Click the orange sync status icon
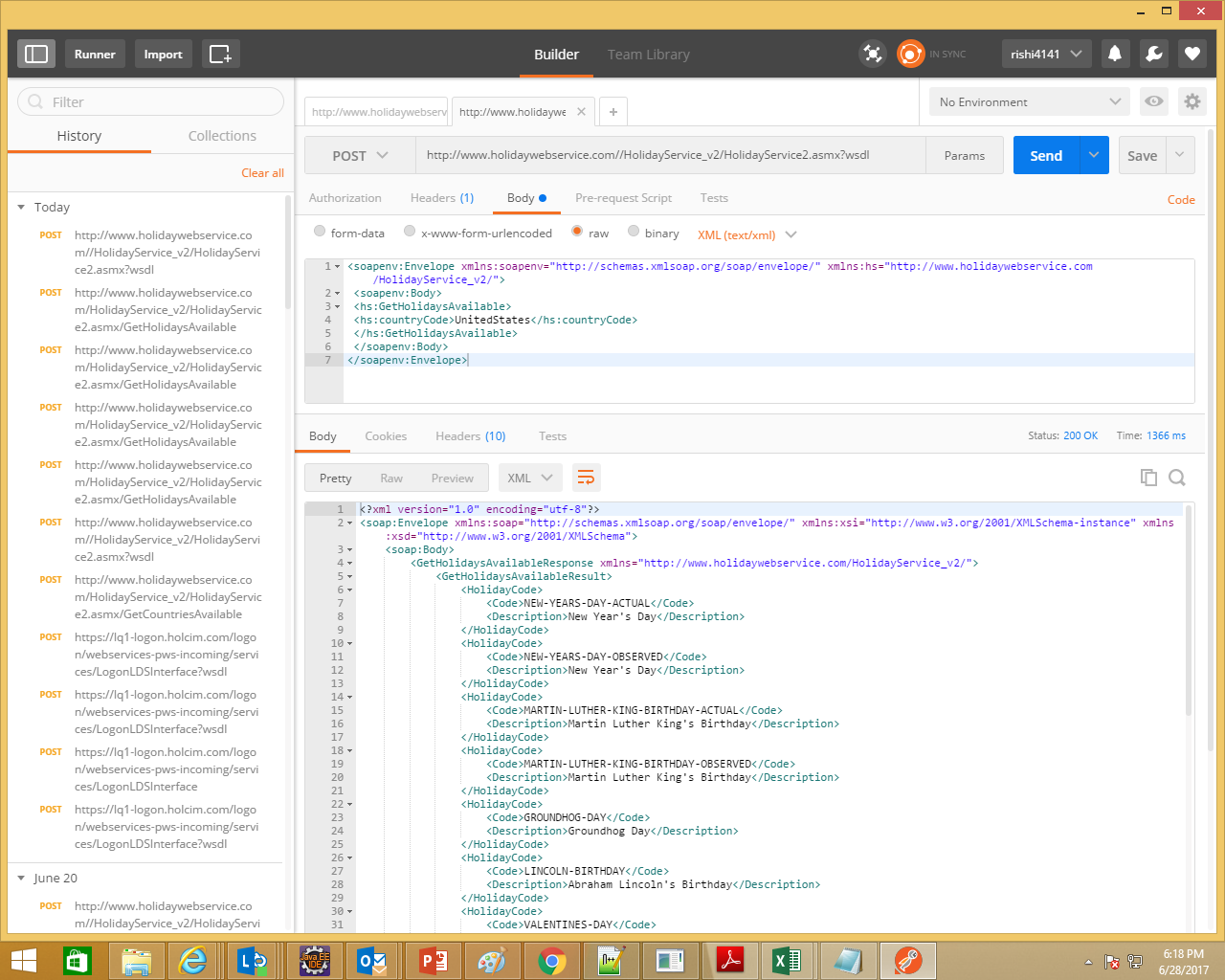 [x=911, y=54]
